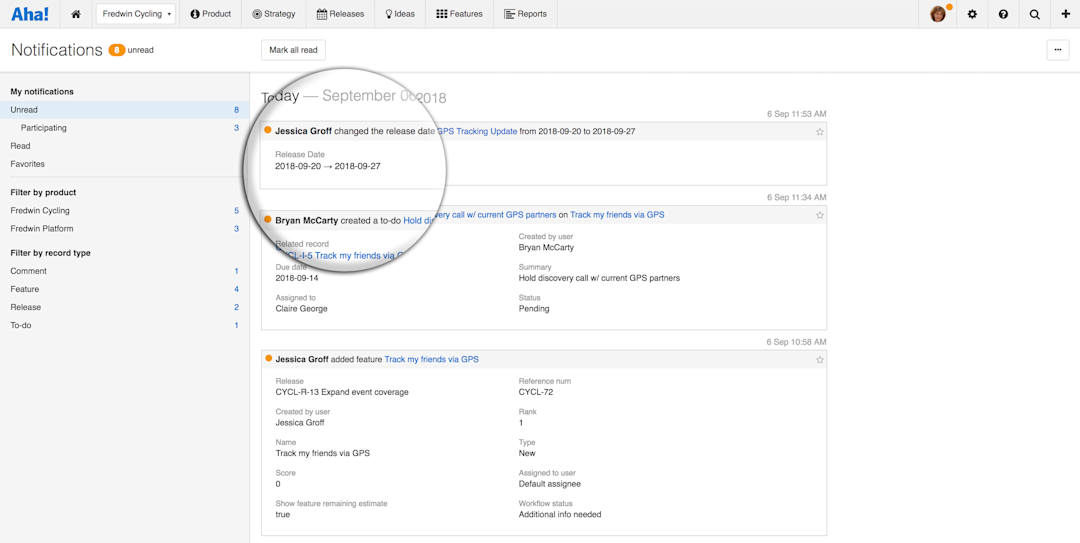Filter by Fredwin Platform product
The height and width of the screenshot is (543, 1080).
coord(125,228)
